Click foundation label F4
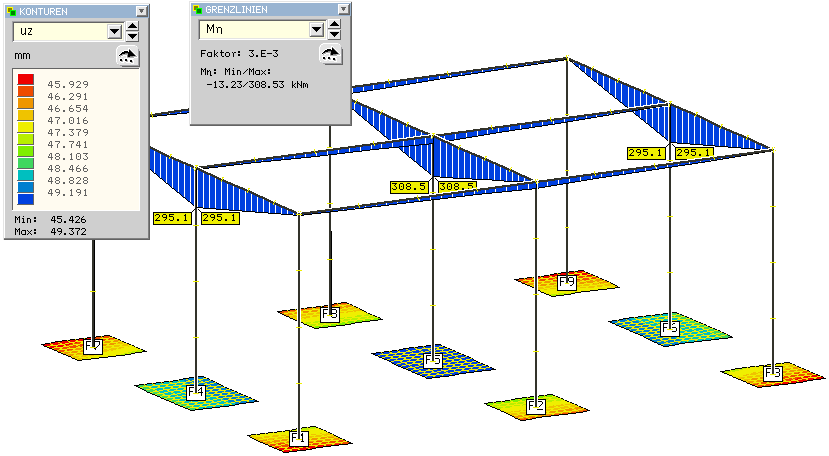 (x=196, y=393)
